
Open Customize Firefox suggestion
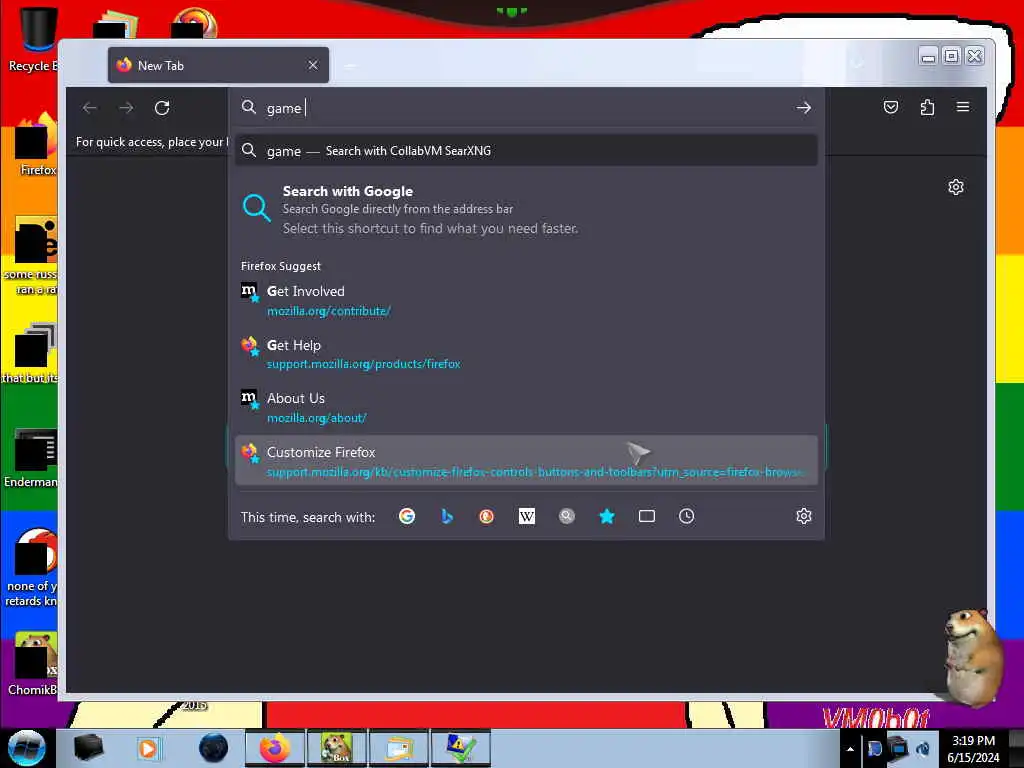[x=526, y=461]
